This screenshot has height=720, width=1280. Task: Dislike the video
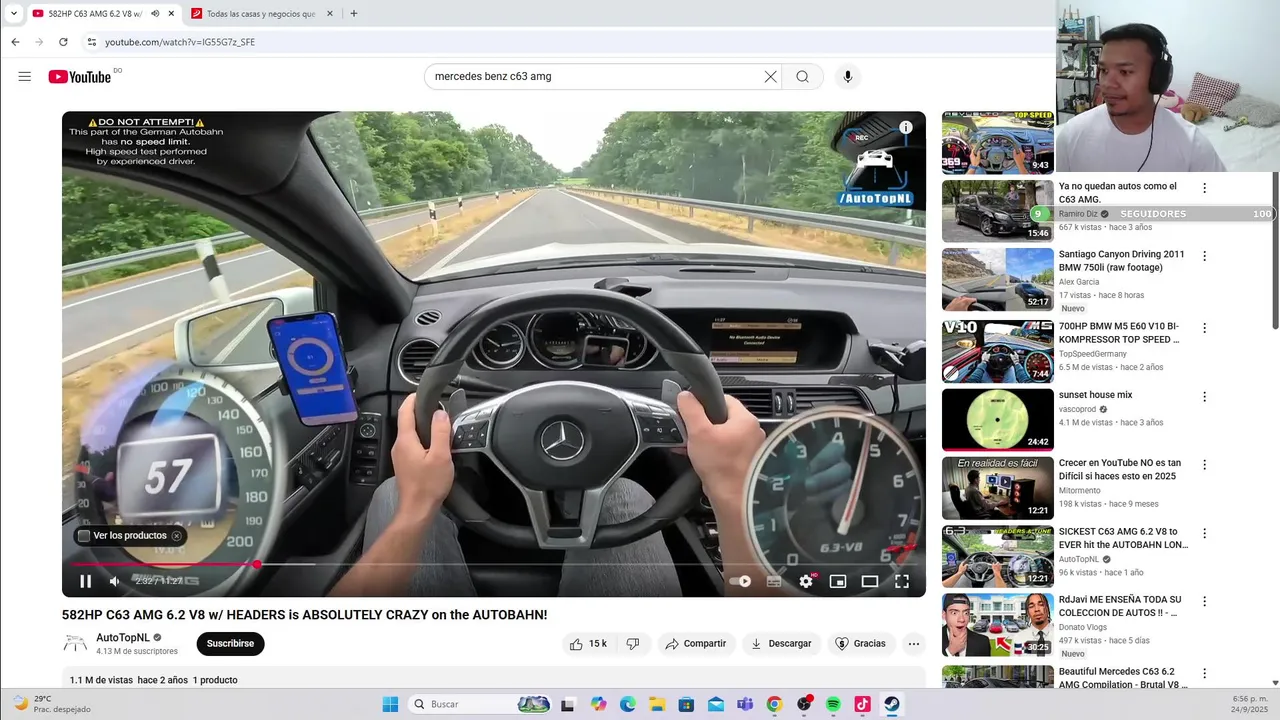pyautogui.click(x=633, y=644)
